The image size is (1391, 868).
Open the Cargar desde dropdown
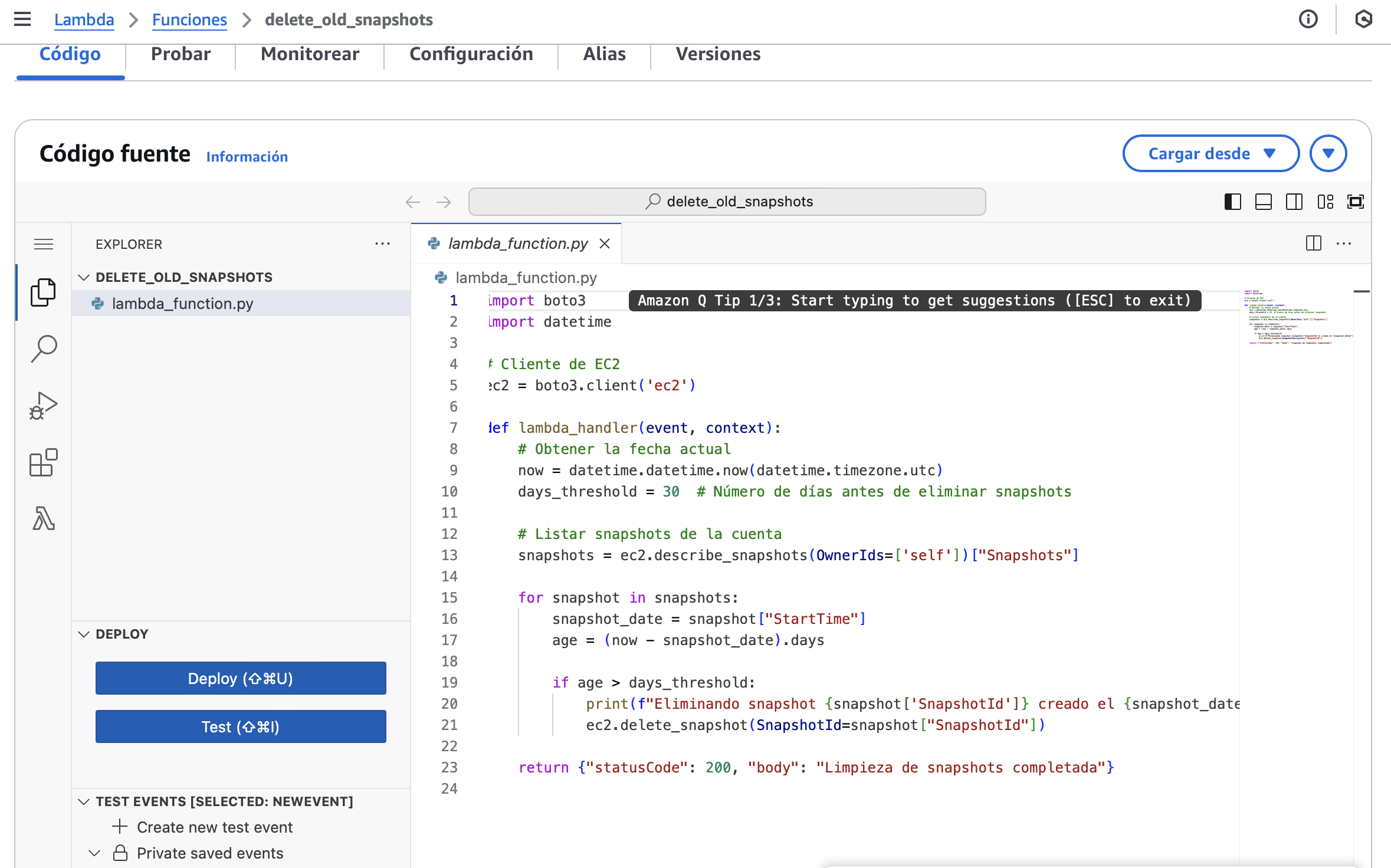[1210, 153]
